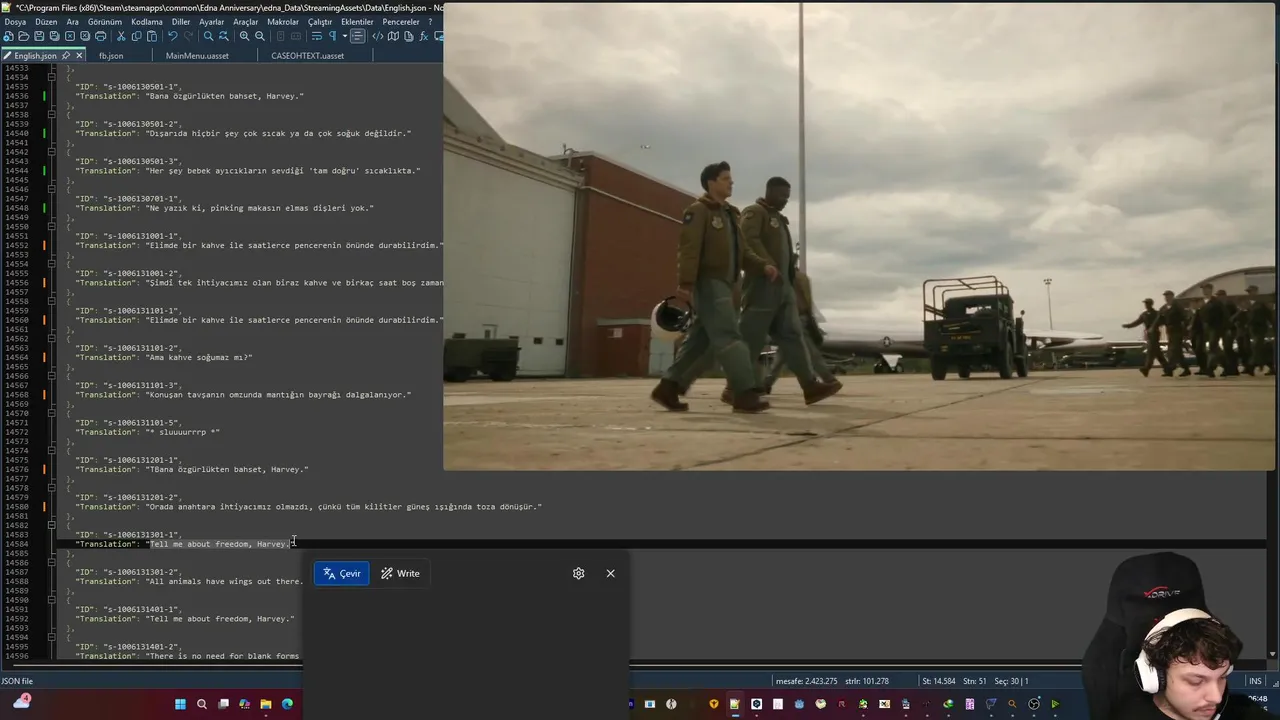Image resolution: width=1280 pixels, height=720 pixels.
Task: Click the Open file toolbar icon
Action: [24, 36]
